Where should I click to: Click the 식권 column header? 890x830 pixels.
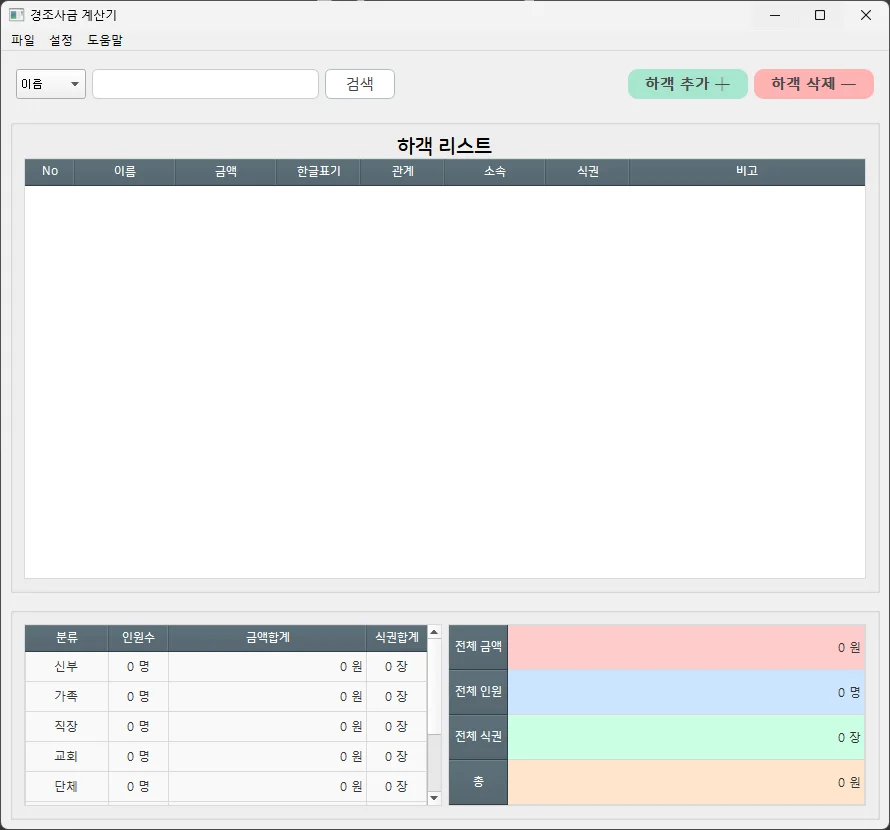[587, 171]
